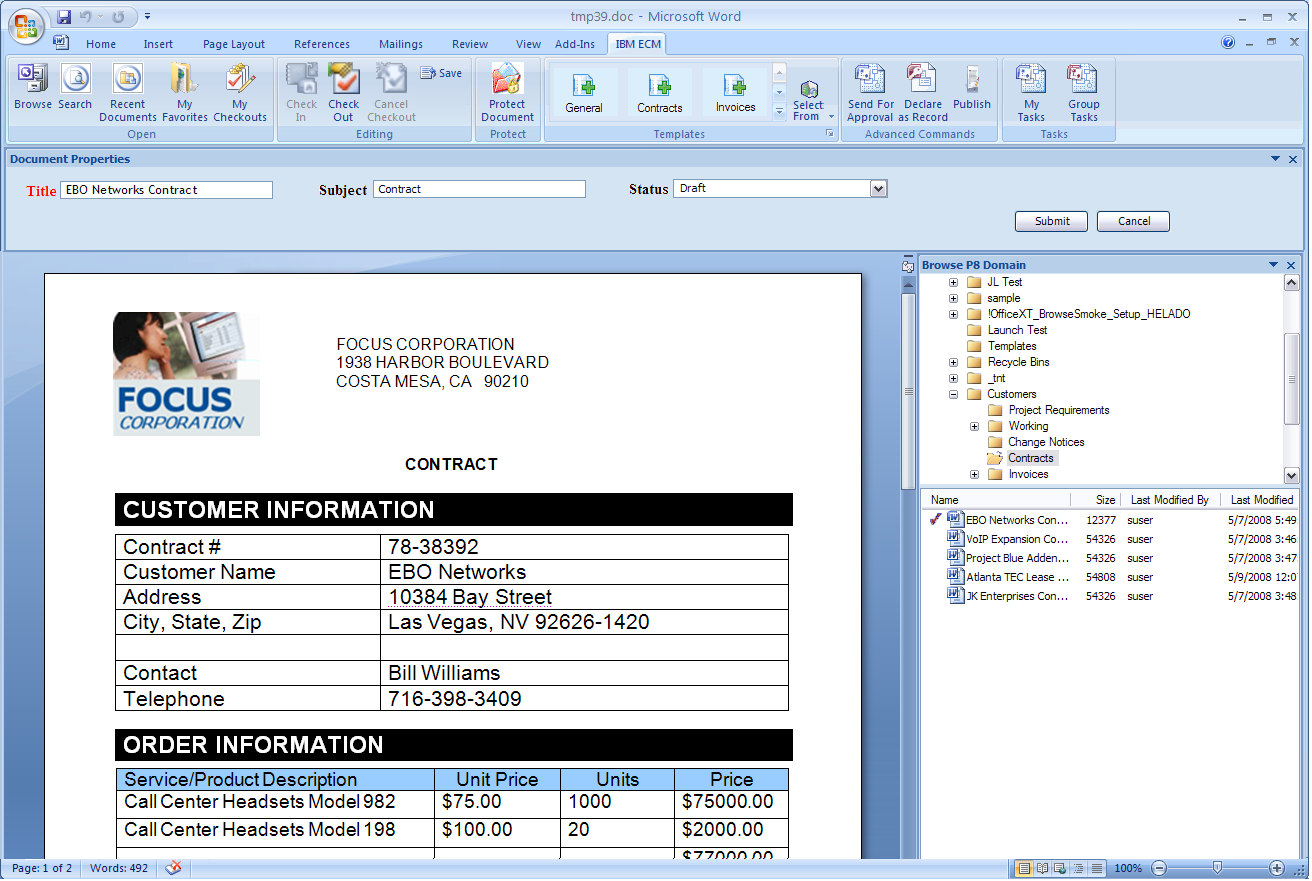This screenshot has width=1312, height=881.
Task: Choose the Contracts template
Action: (660, 92)
